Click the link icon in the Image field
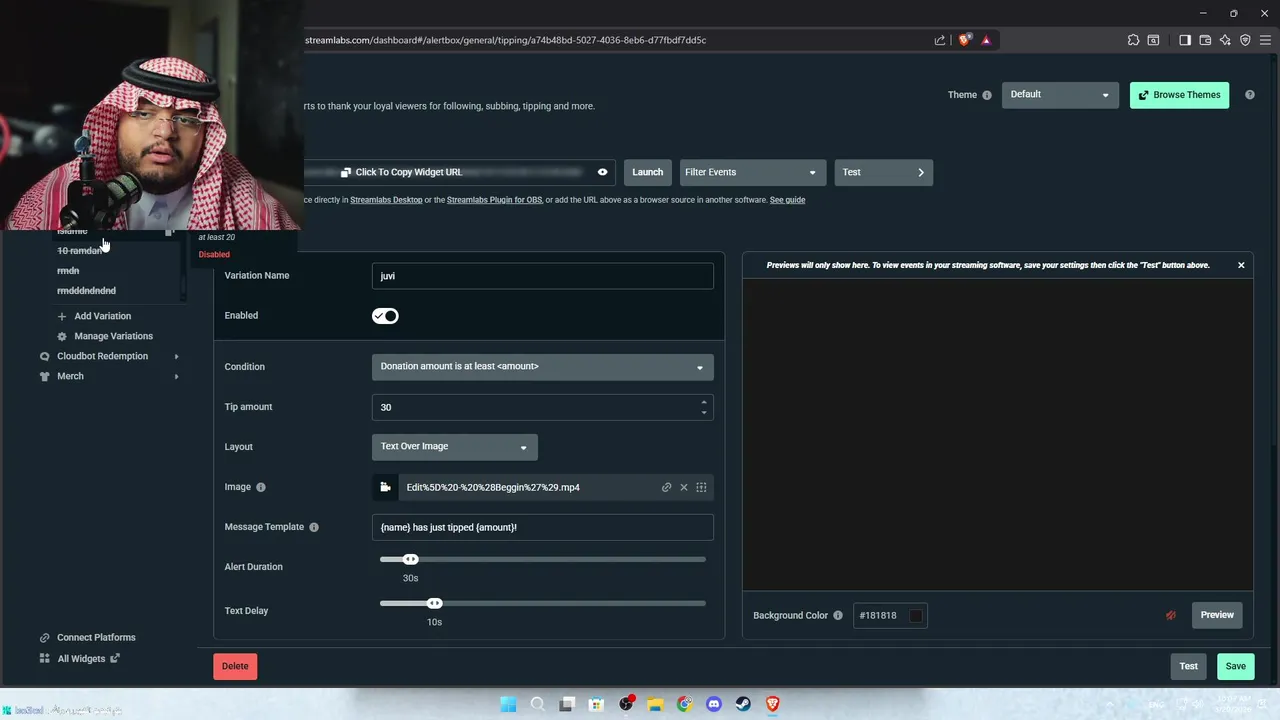The height and width of the screenshot is (720, 1280). click(x=667, y=487)
